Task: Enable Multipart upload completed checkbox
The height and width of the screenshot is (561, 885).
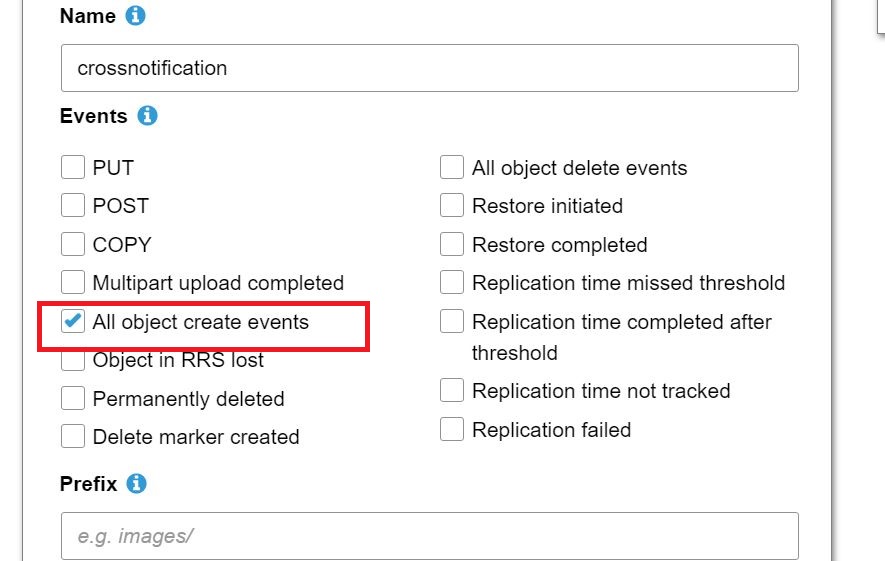Action: 73,283
